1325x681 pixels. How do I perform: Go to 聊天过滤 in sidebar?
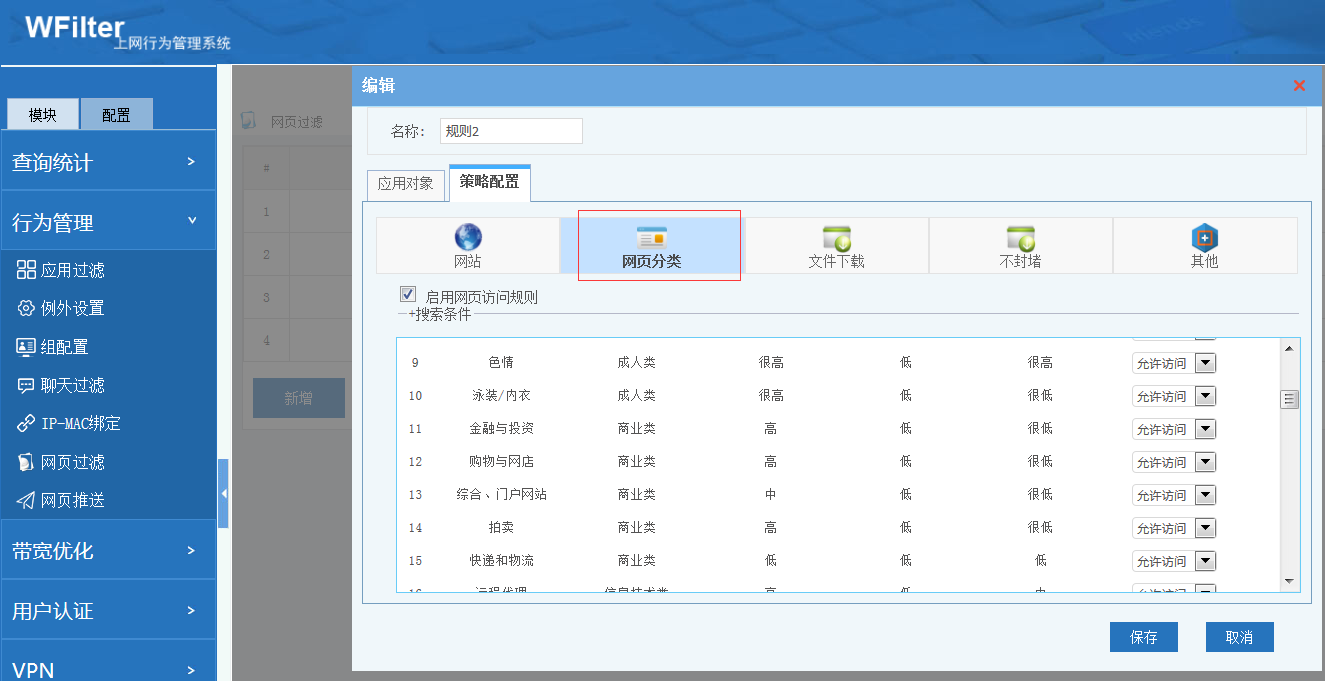pyautogui.click(x=72, y=385)
